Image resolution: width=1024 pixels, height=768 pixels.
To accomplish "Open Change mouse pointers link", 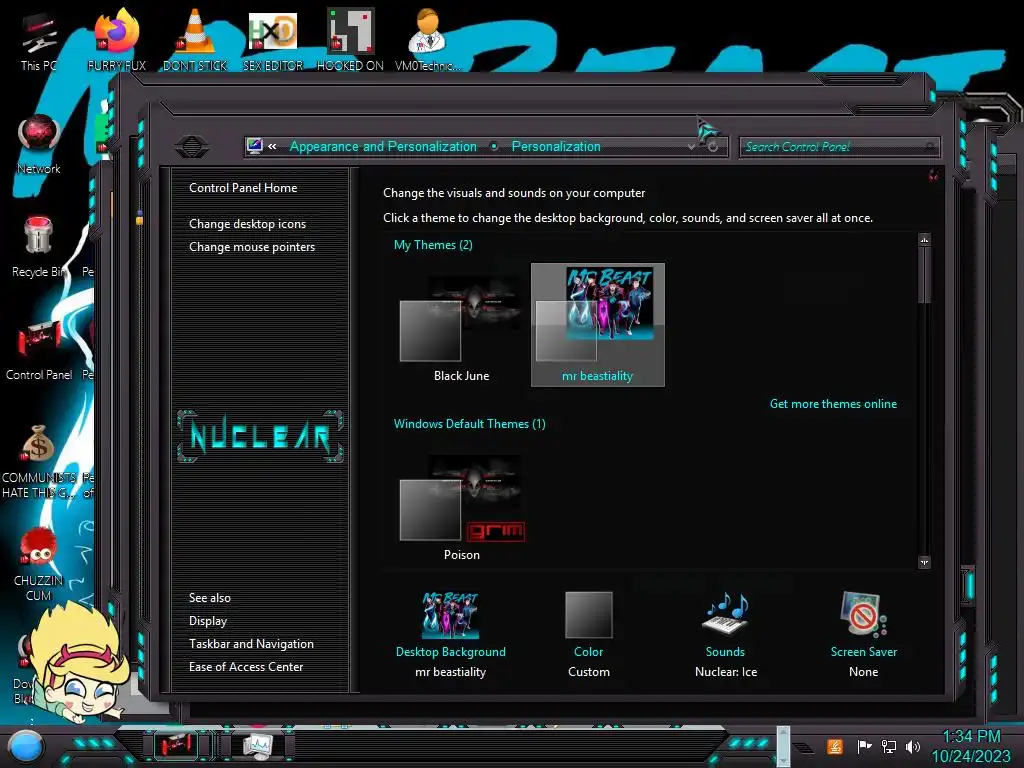I will (252, 247).
